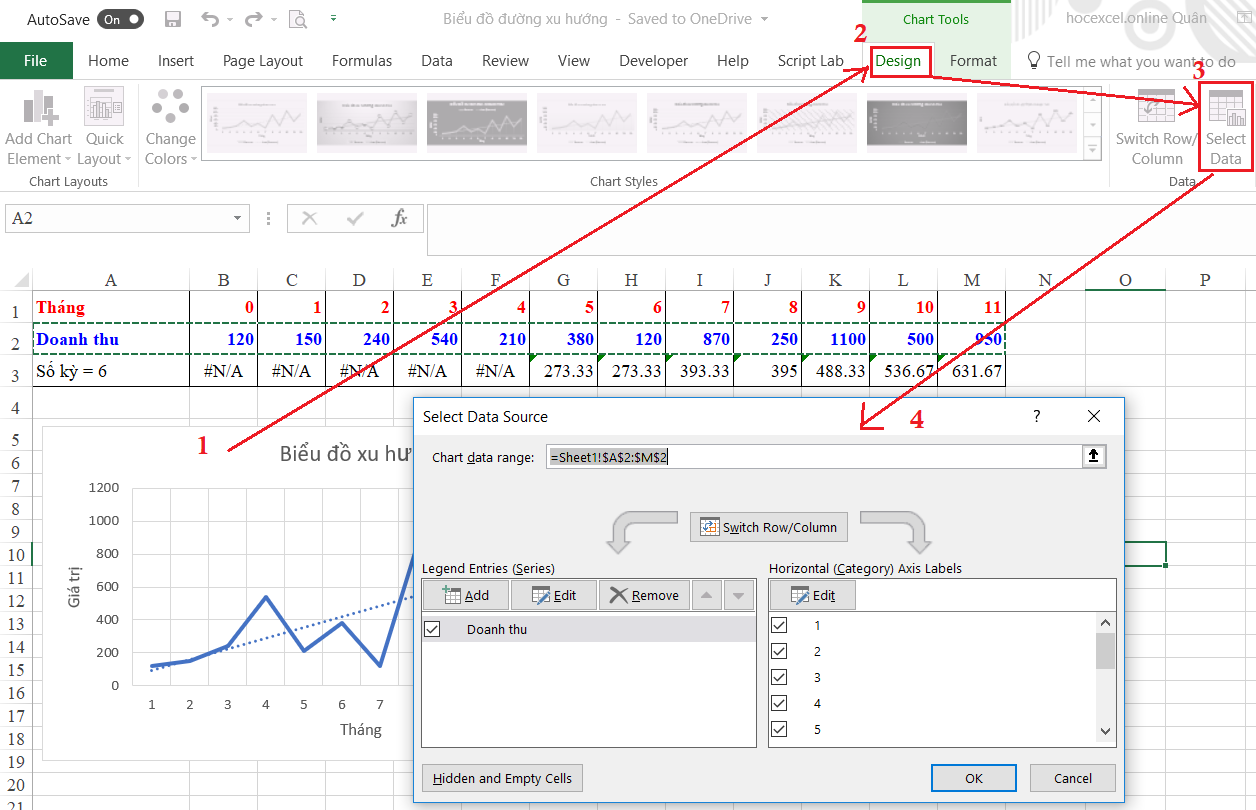Uncheck the Doanh thu series checkbox
Screen dimensions: 1256x810
pos(433,629)
